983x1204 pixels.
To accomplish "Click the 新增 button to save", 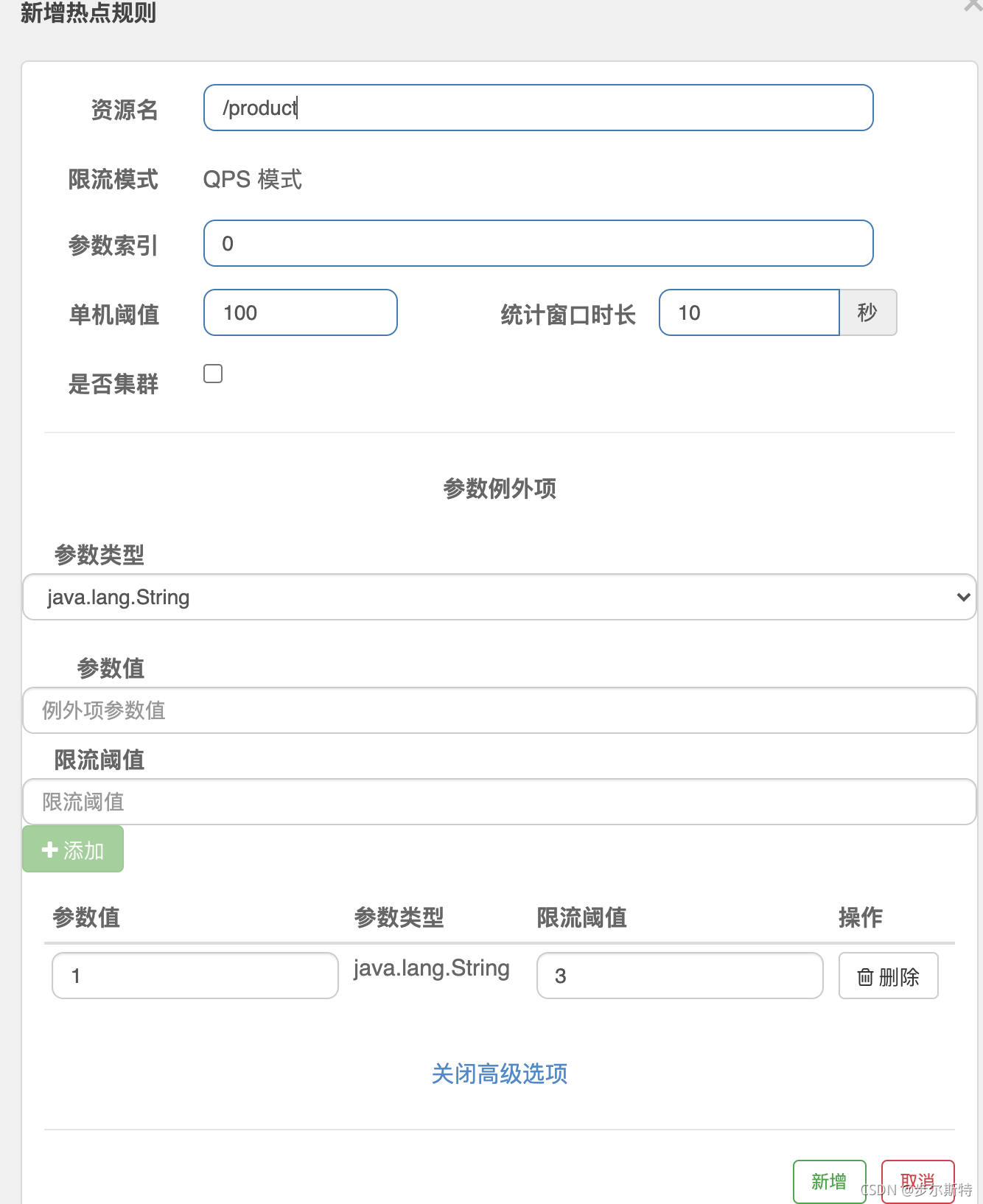I will click(x=829, y=1181).
